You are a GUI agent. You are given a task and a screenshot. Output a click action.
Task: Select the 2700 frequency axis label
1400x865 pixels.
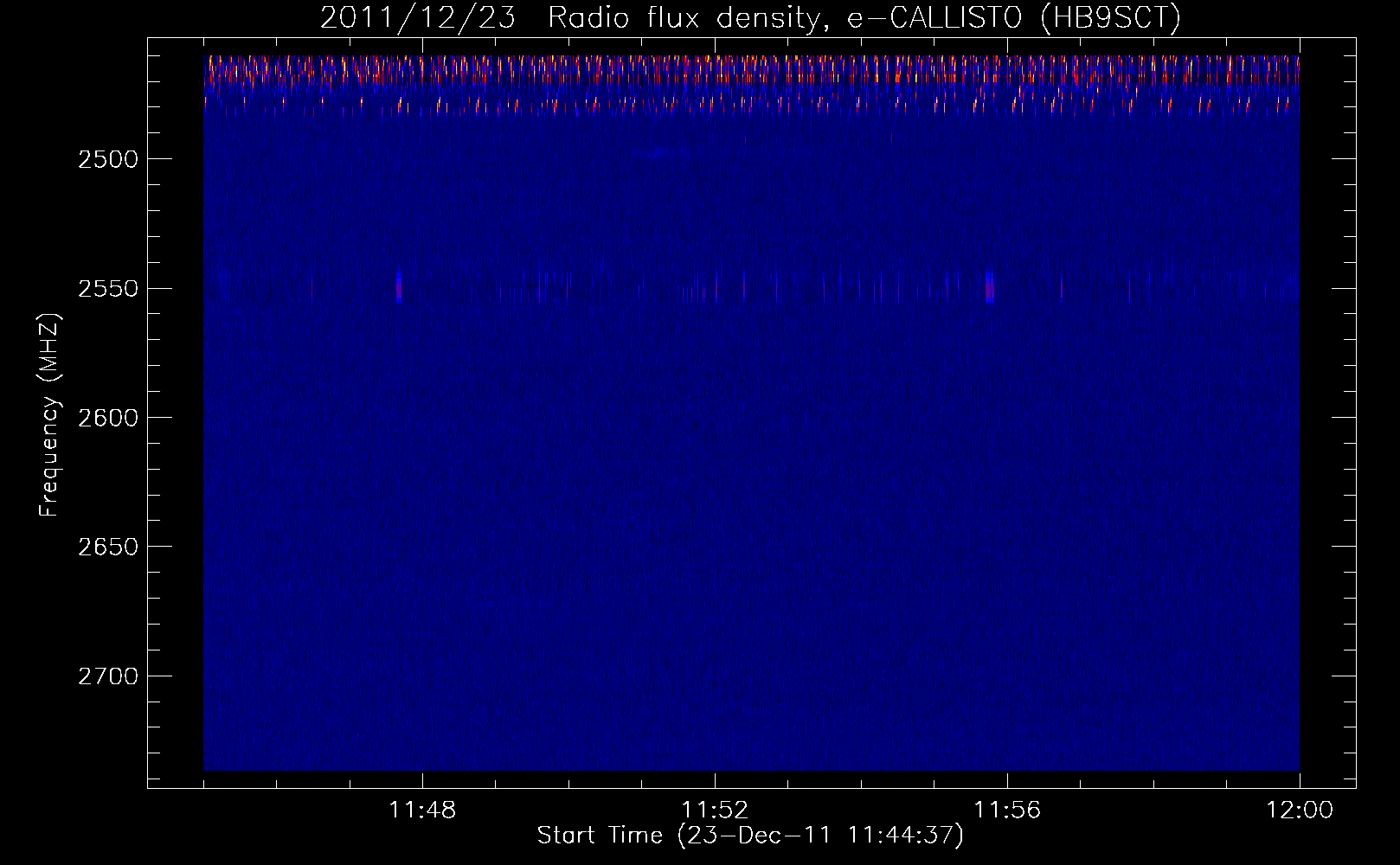click(108, 676)
